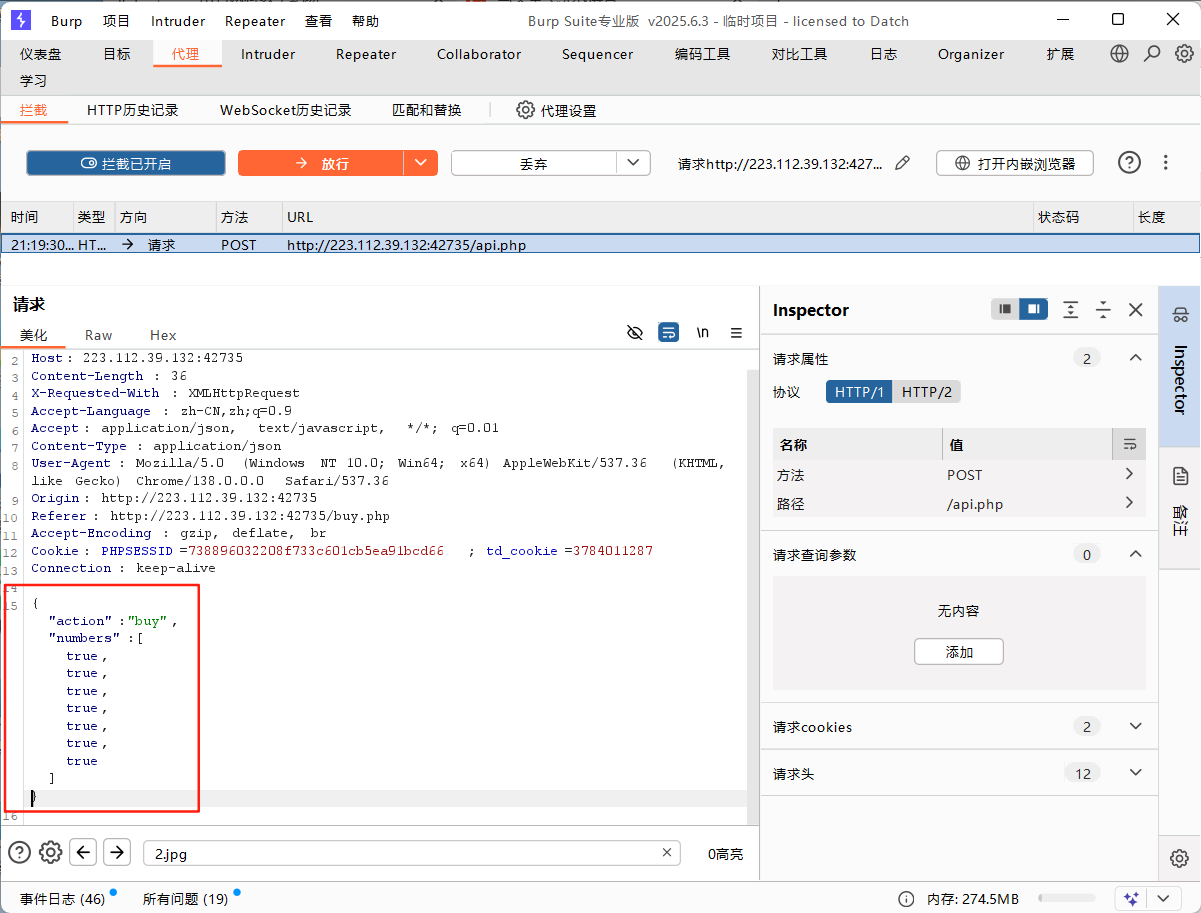Collapse the 请求属性 section
1201x913 pixels.
pos(1135,358)
